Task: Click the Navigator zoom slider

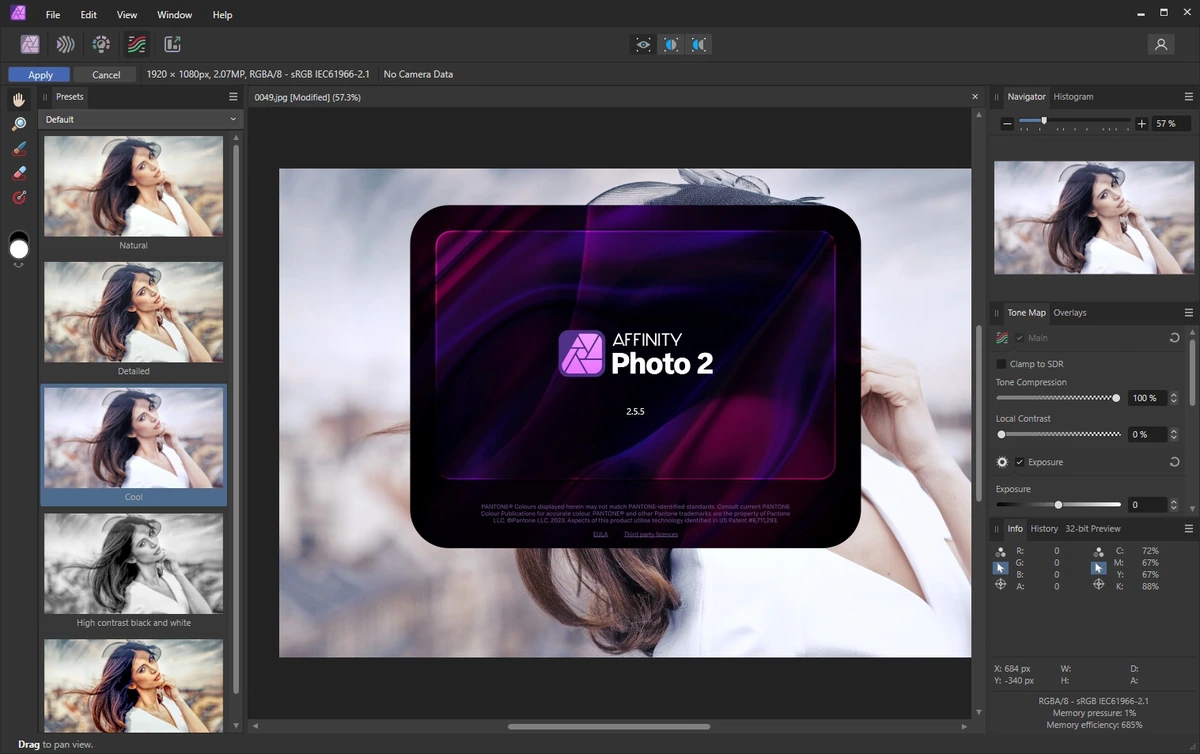Action: 1073,123
